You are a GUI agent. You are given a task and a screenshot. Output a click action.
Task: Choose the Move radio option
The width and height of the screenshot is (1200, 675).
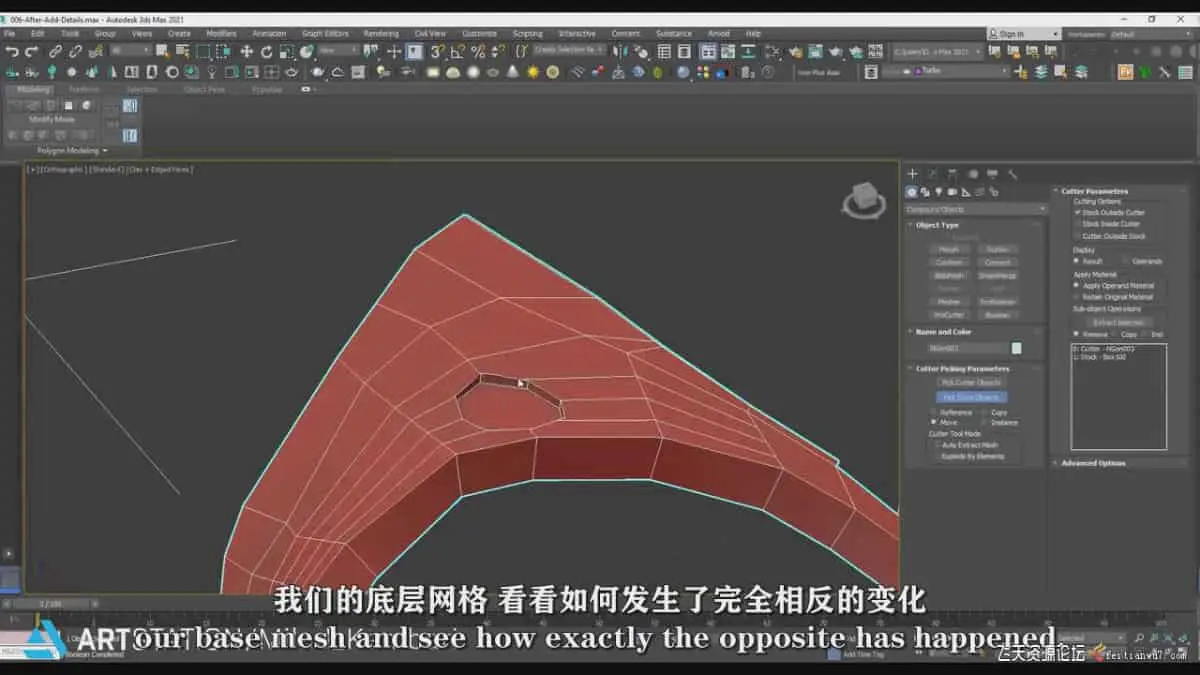tap(943, 422)
